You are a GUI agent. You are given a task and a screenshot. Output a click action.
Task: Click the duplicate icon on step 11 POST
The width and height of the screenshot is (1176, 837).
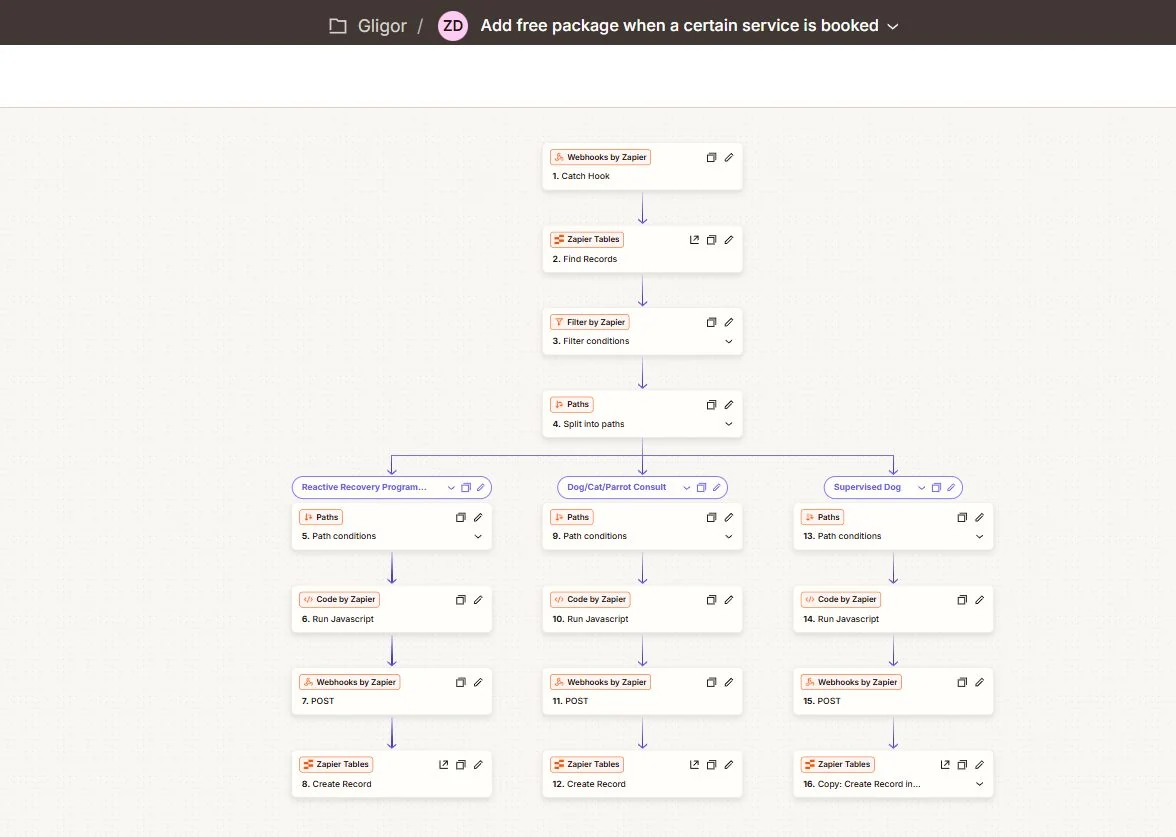[x=711, y=682]
